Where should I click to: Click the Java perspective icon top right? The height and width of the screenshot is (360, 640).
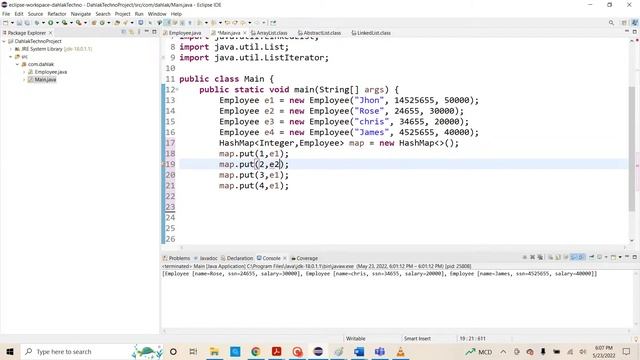click(635, 23)
